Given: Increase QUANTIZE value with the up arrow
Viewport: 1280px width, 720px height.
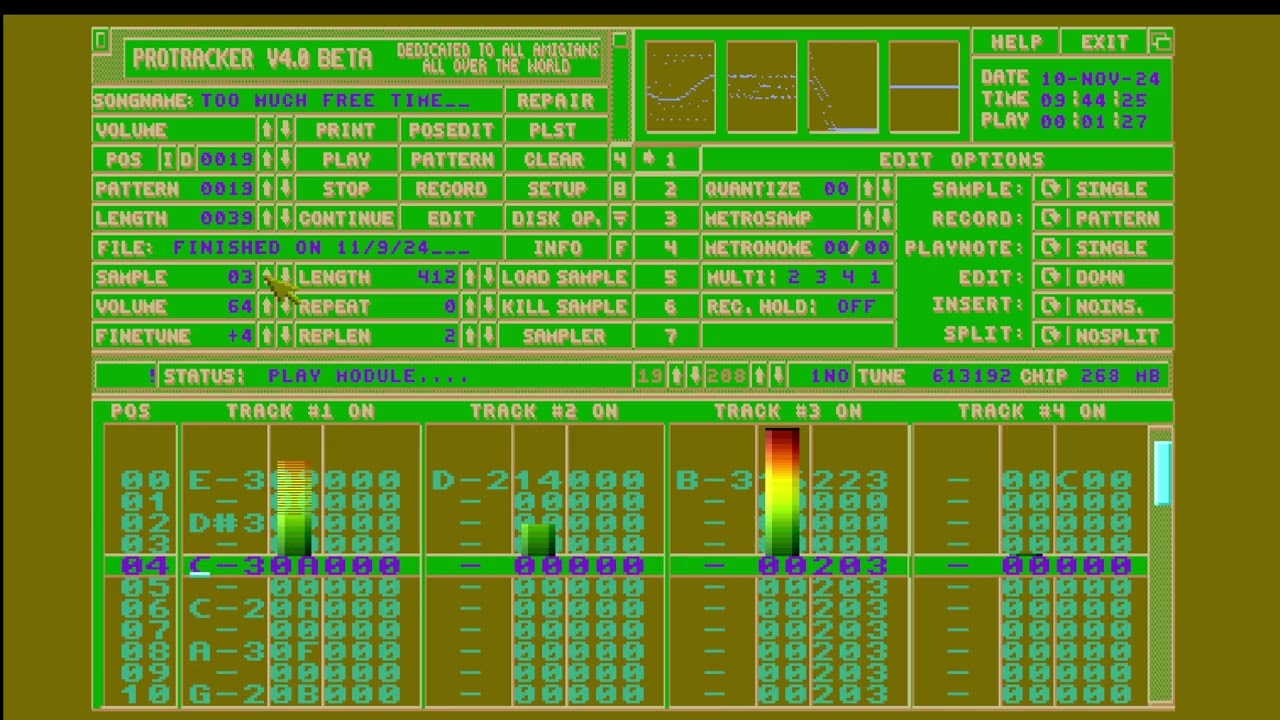Looking at the screenshot, I should 868,189.
